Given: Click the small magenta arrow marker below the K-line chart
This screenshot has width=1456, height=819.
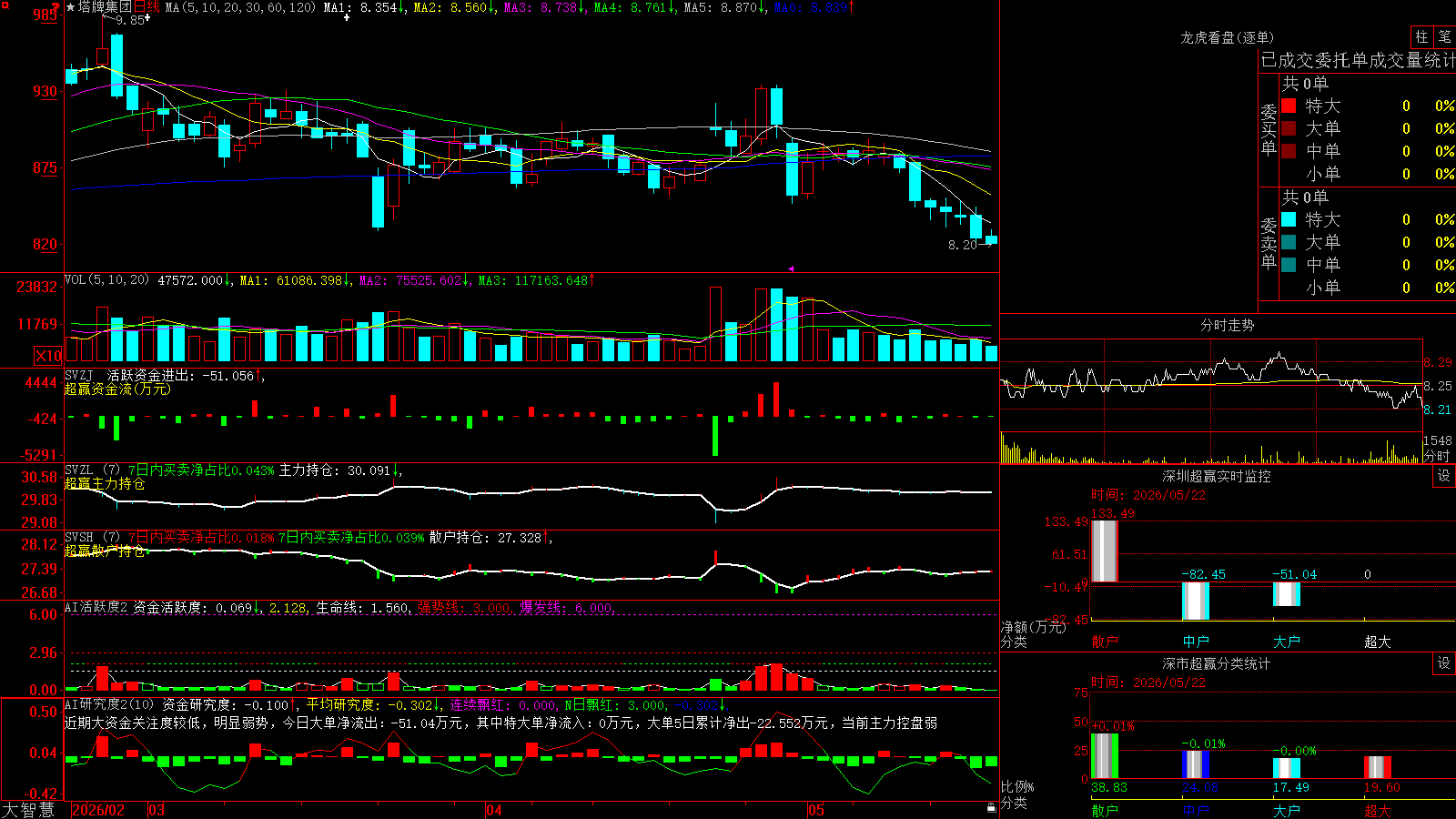Looking at the screenshot, I should click(790, 268).
